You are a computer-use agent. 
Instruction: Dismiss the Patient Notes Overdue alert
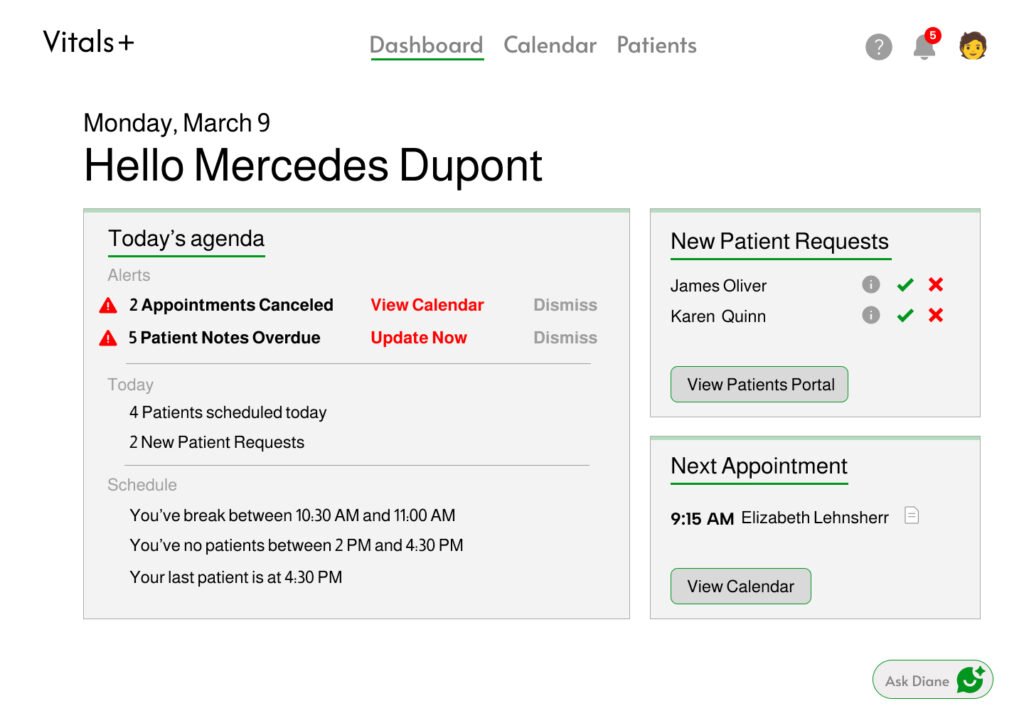(x=565, y=338)
